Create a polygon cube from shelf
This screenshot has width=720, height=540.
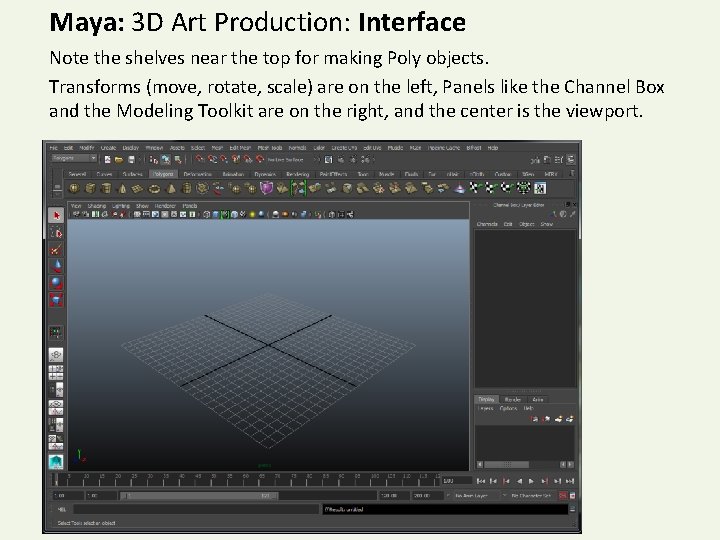(x=90, y=188)
